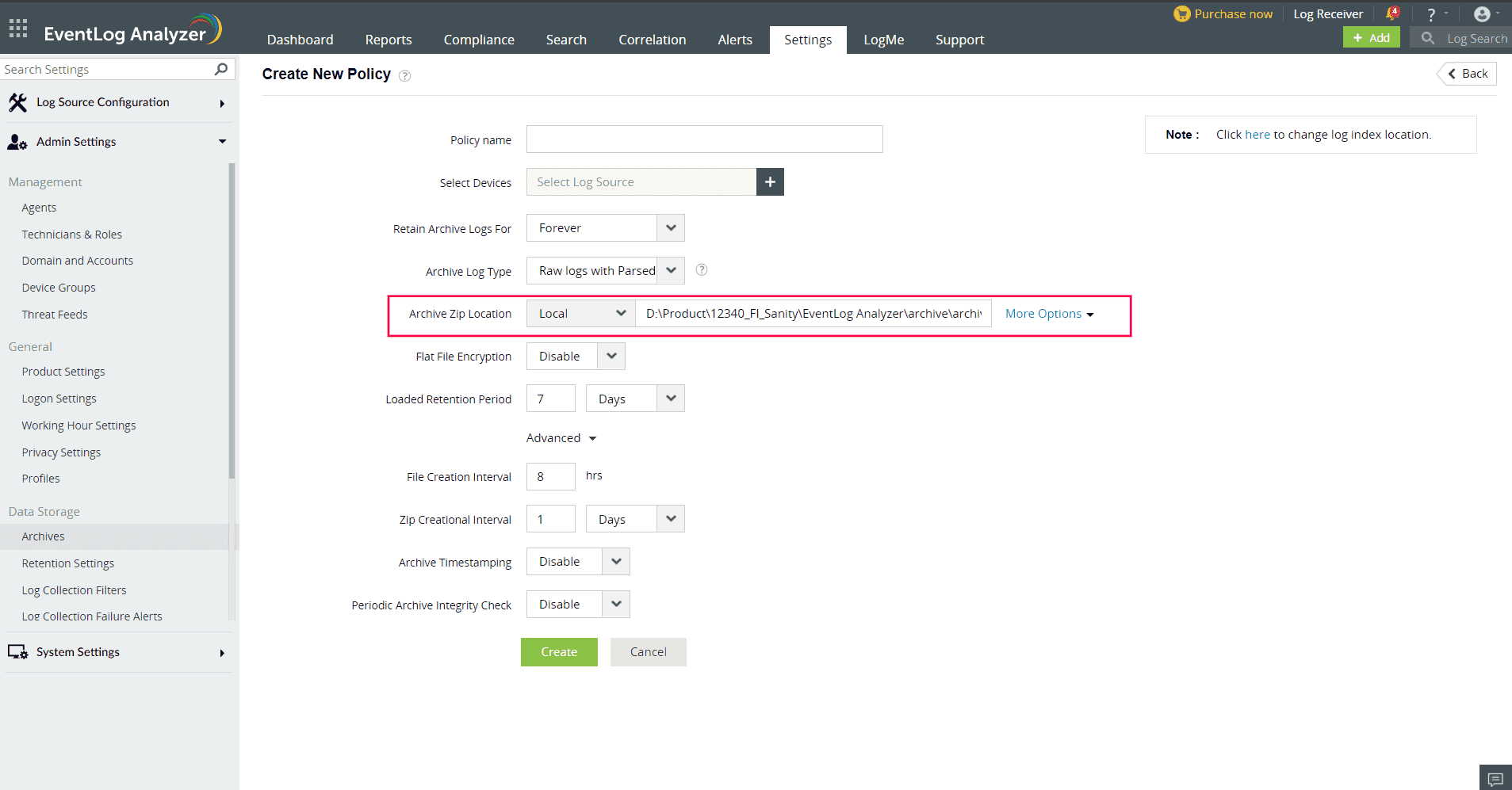Click the plus icon to add log sources
Image resolution: width=1512 pixels, height=790 pixels.
pos(769,181)
